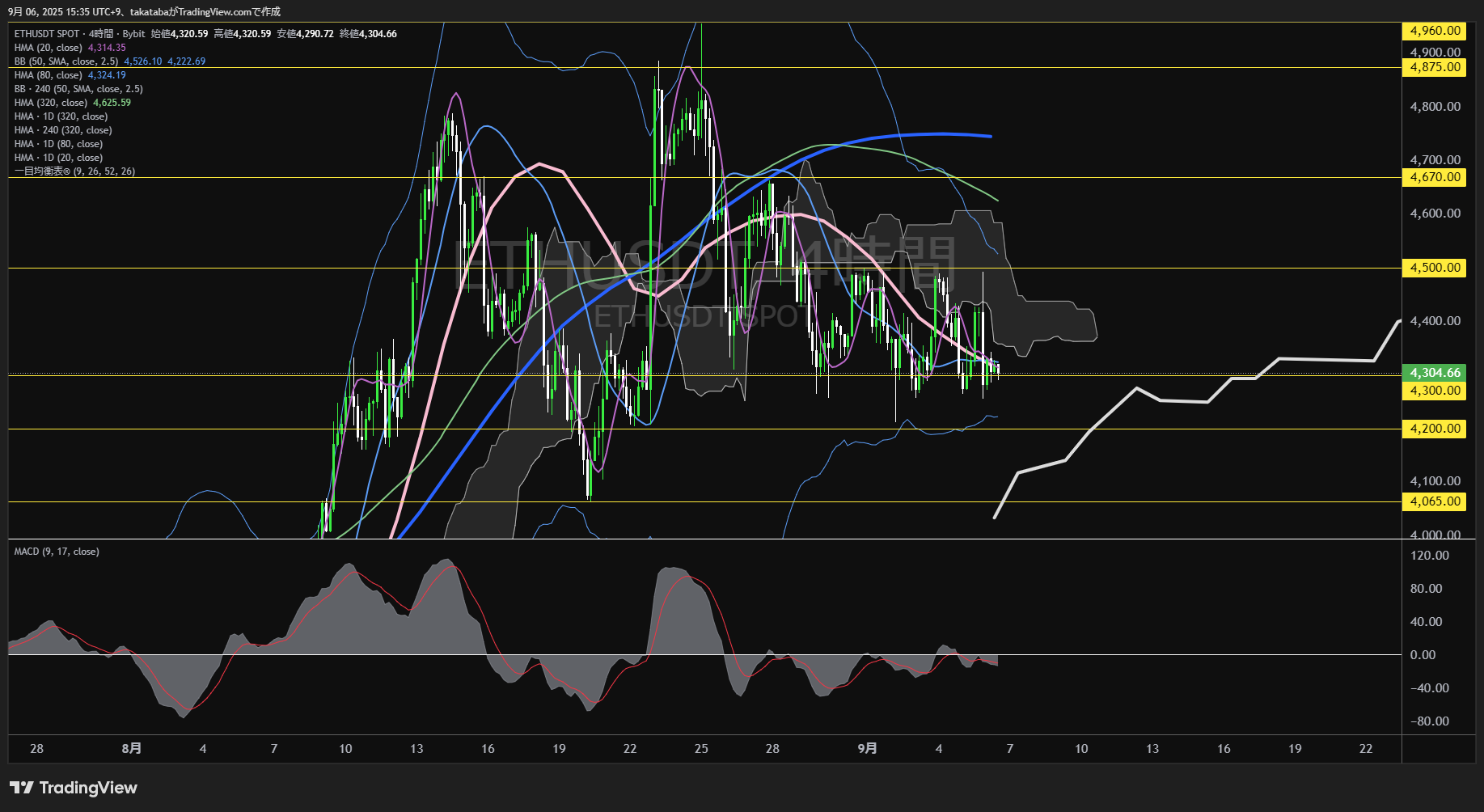The height and width of the screenshot is (812, 1484).
Task: Click the date 13 left of 16 before 9月
Action: click(416, 749)
